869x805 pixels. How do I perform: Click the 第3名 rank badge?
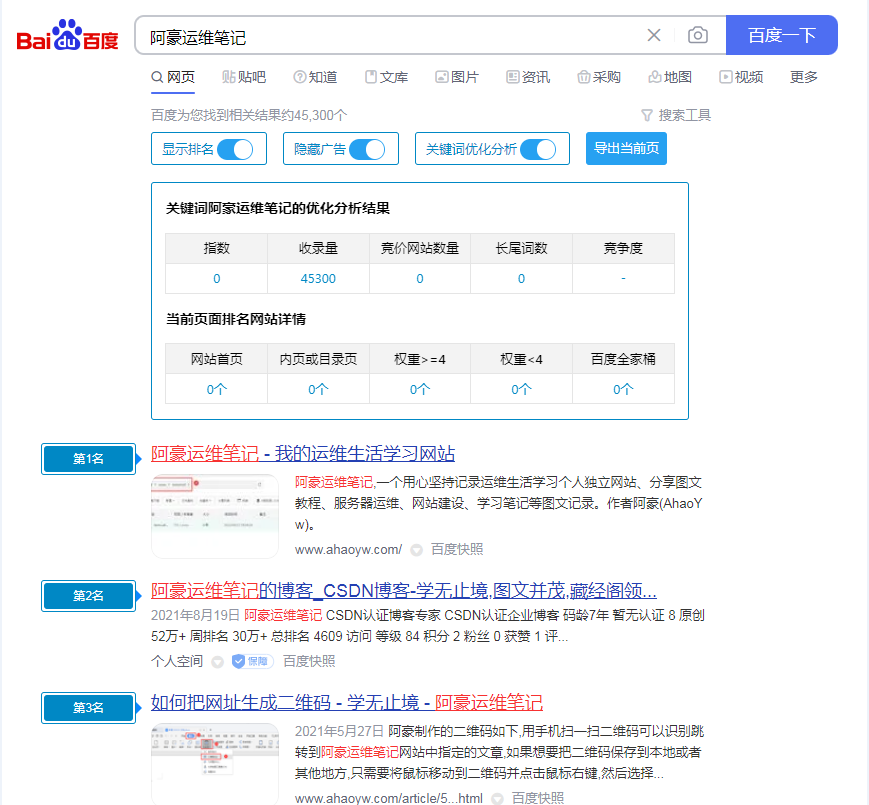pyautogui.click(x=89, y=707)
